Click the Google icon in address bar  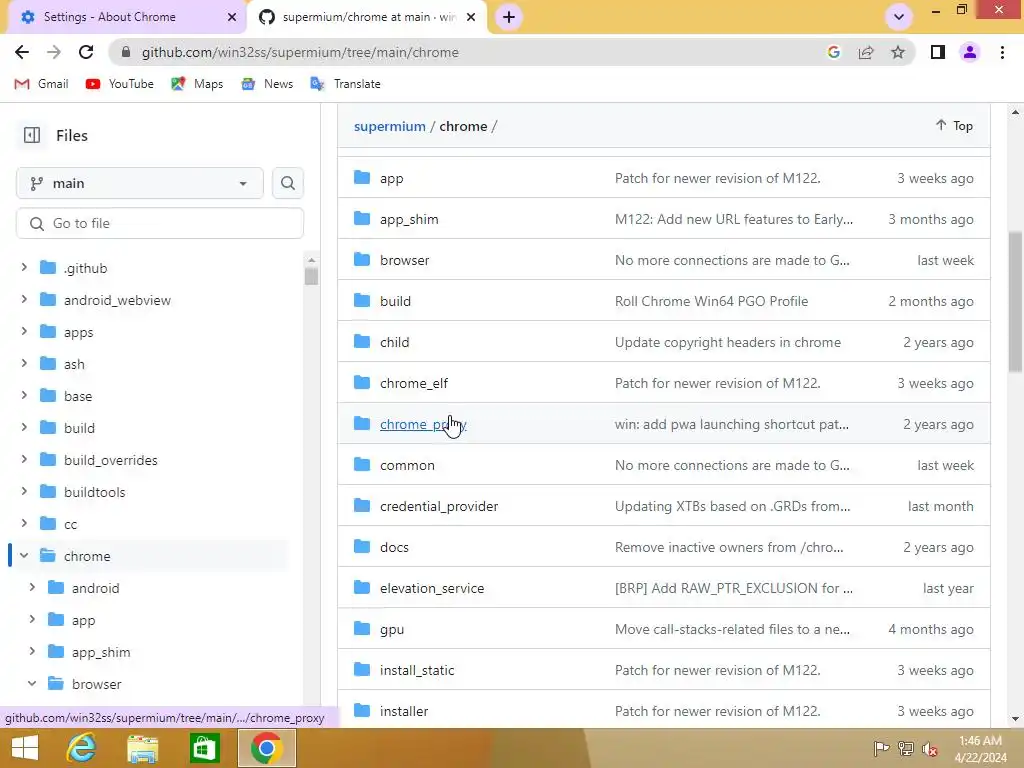pyautogui.click(x=833, y=52)
